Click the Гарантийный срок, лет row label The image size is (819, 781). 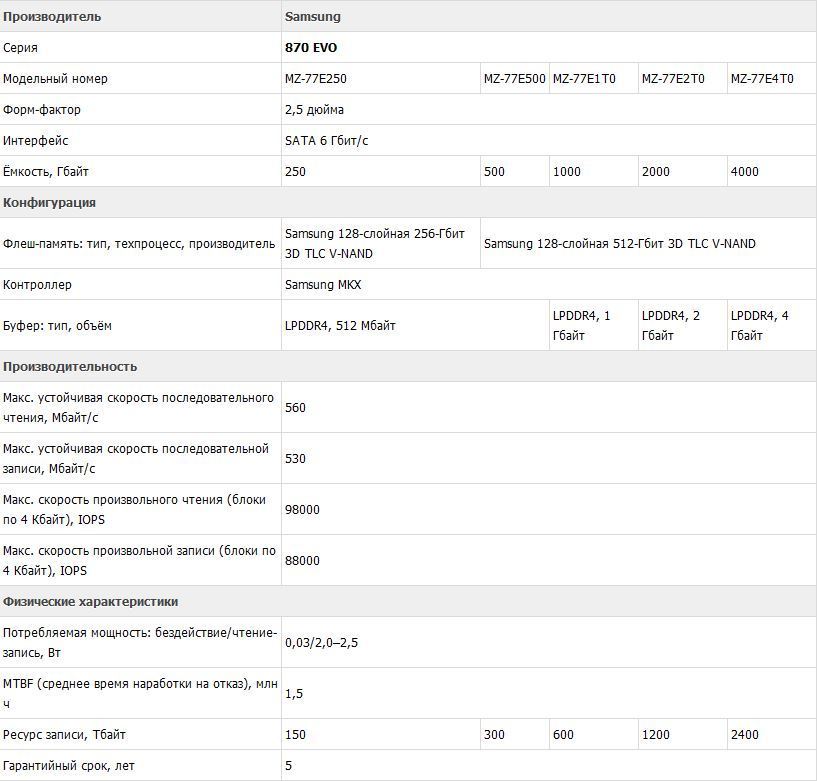pos(69,766)
